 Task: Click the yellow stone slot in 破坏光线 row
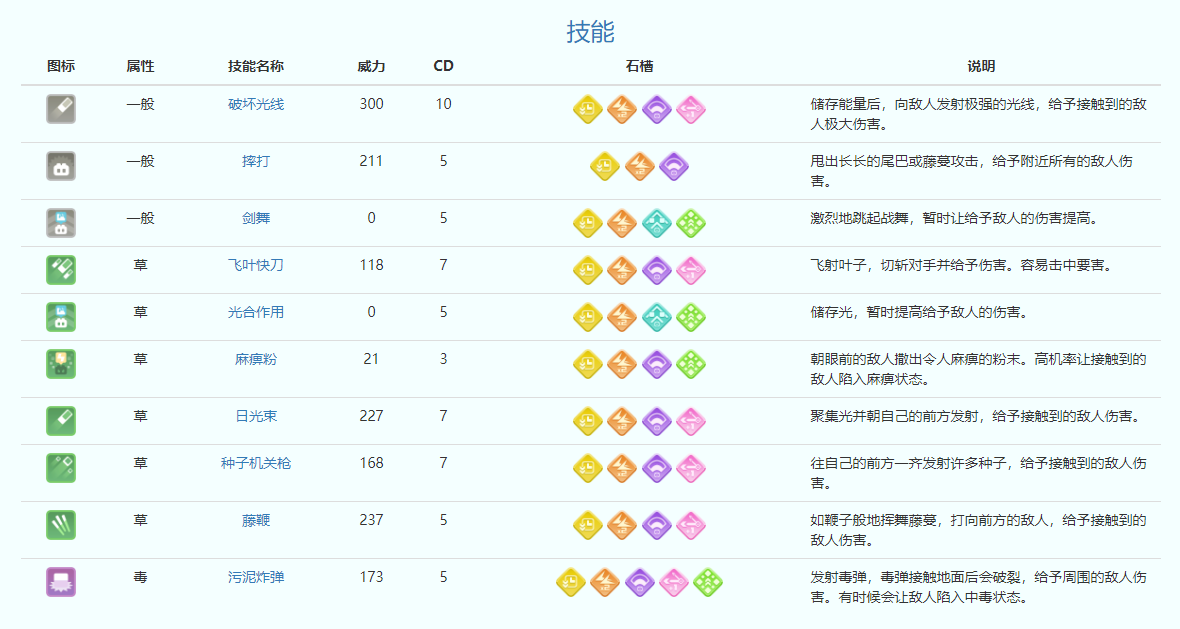[x=587, y=109]
